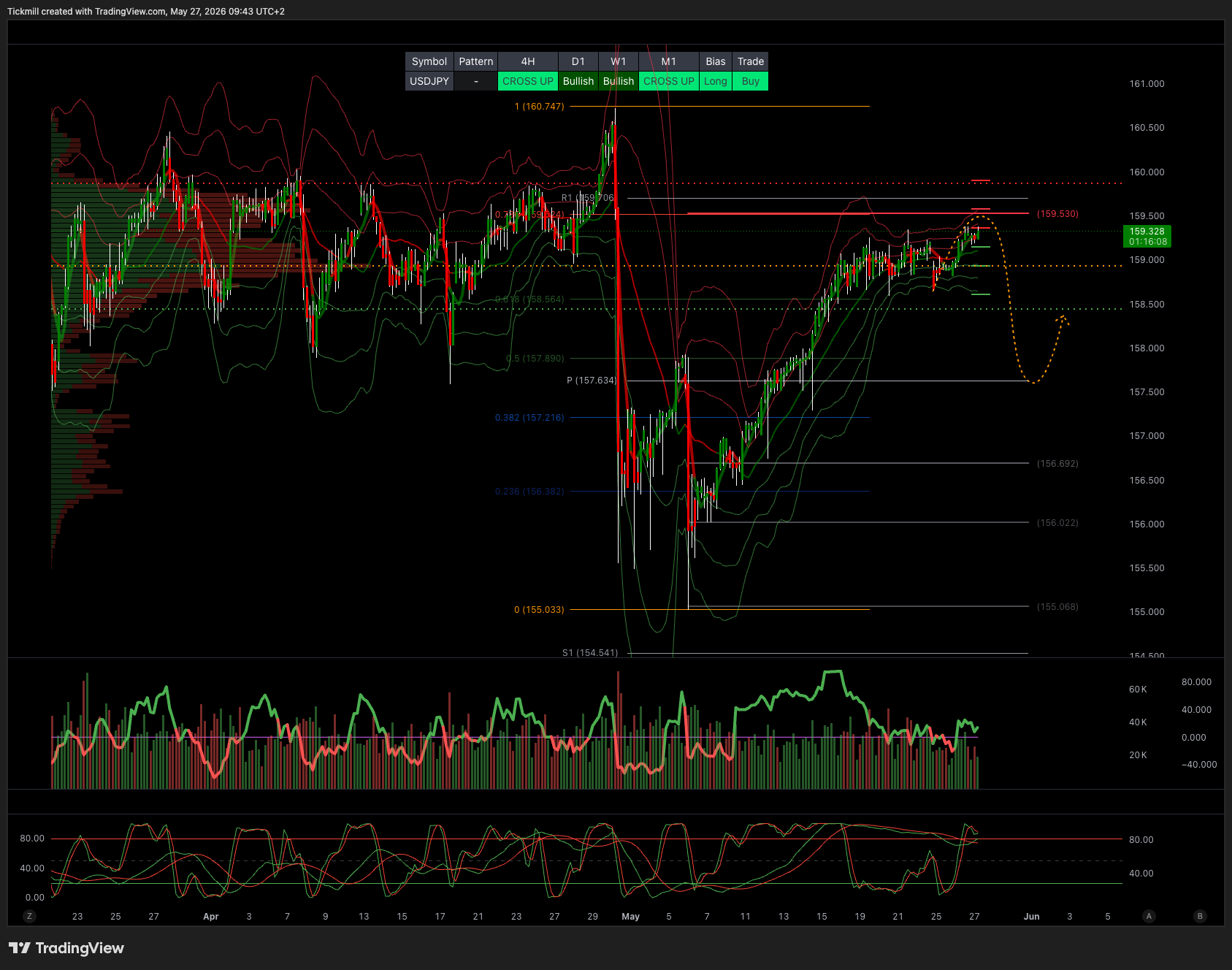
Task: Select the W1 column header
Action: 619,61
